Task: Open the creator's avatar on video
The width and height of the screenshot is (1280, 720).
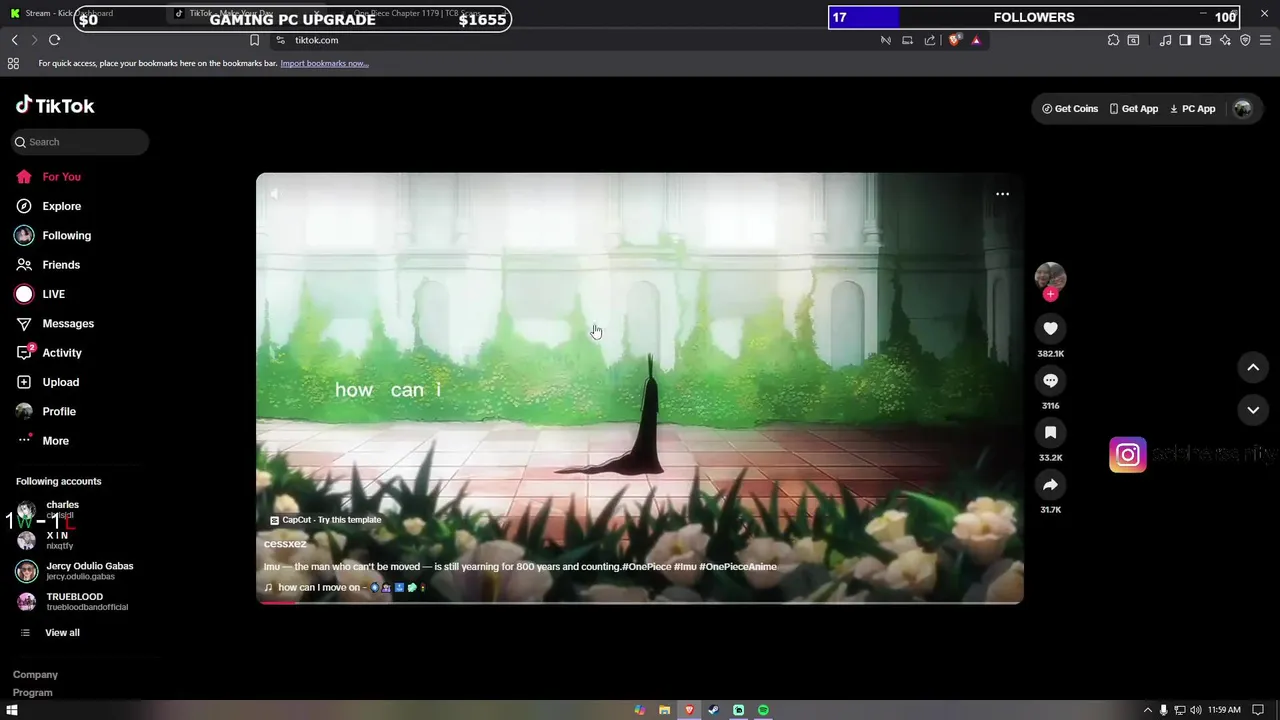Action: click(x=1050, y=276)
